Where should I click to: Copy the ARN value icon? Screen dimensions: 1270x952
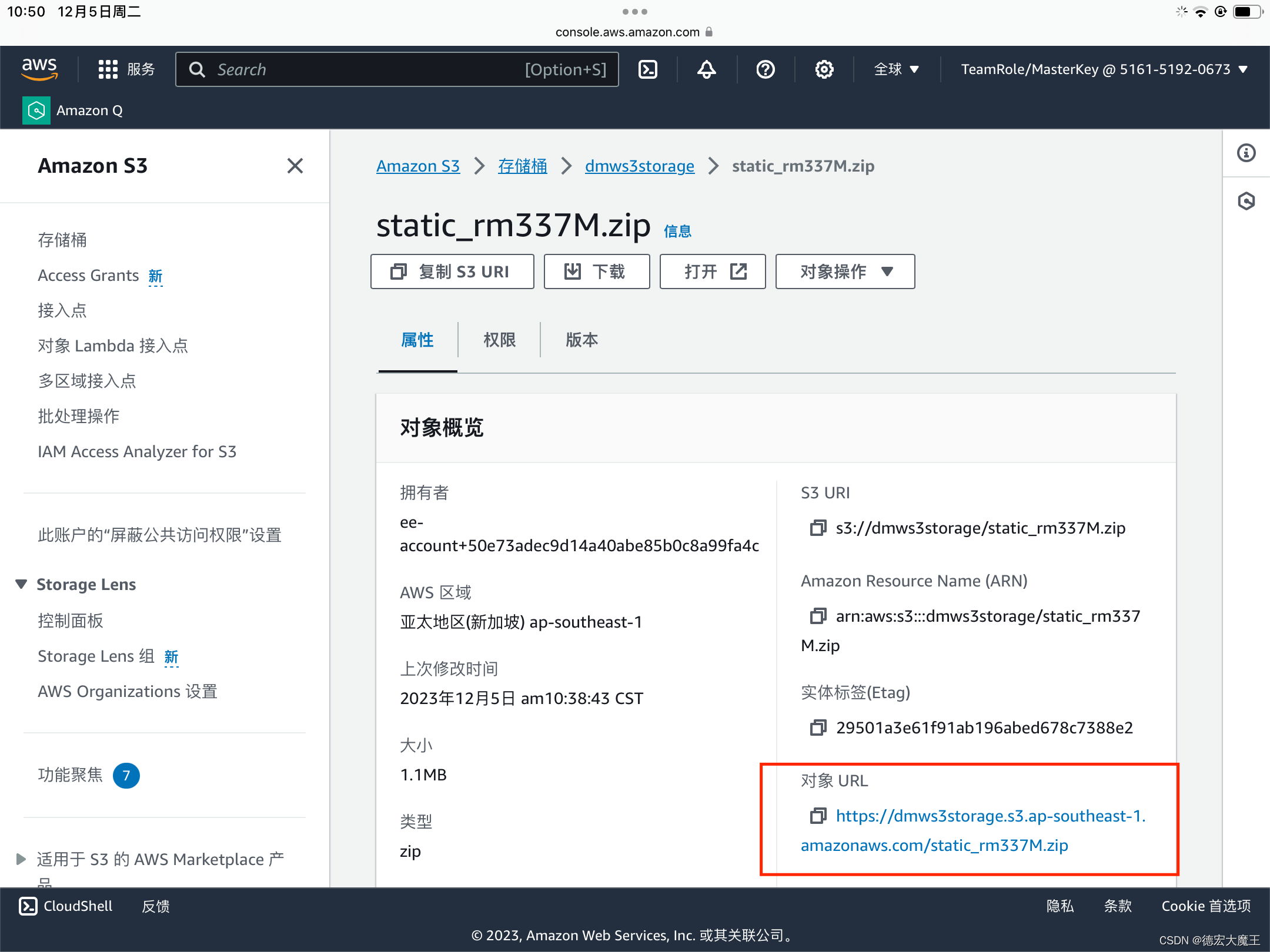(x=818, y=616)
